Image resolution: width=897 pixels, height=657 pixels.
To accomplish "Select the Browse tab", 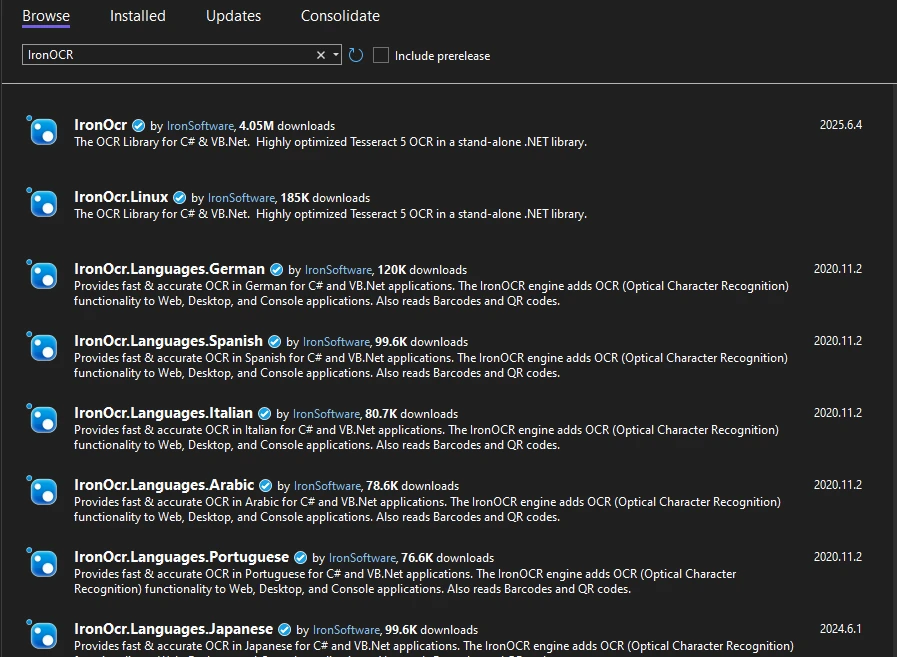I will [x=46, y=16].
